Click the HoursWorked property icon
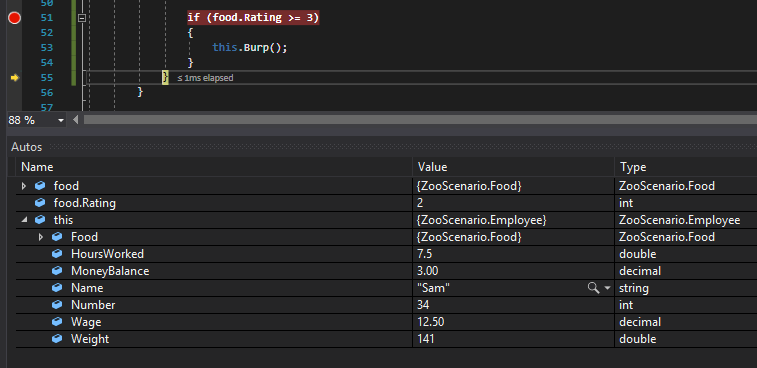757x368 pixels. [x=57, y=254]
